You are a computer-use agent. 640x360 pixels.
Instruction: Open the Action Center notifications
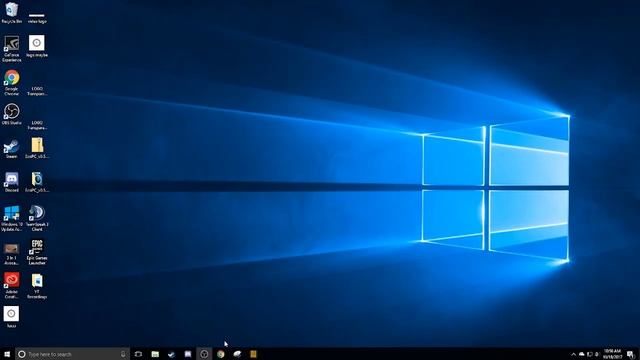click(x=631, y=354)
